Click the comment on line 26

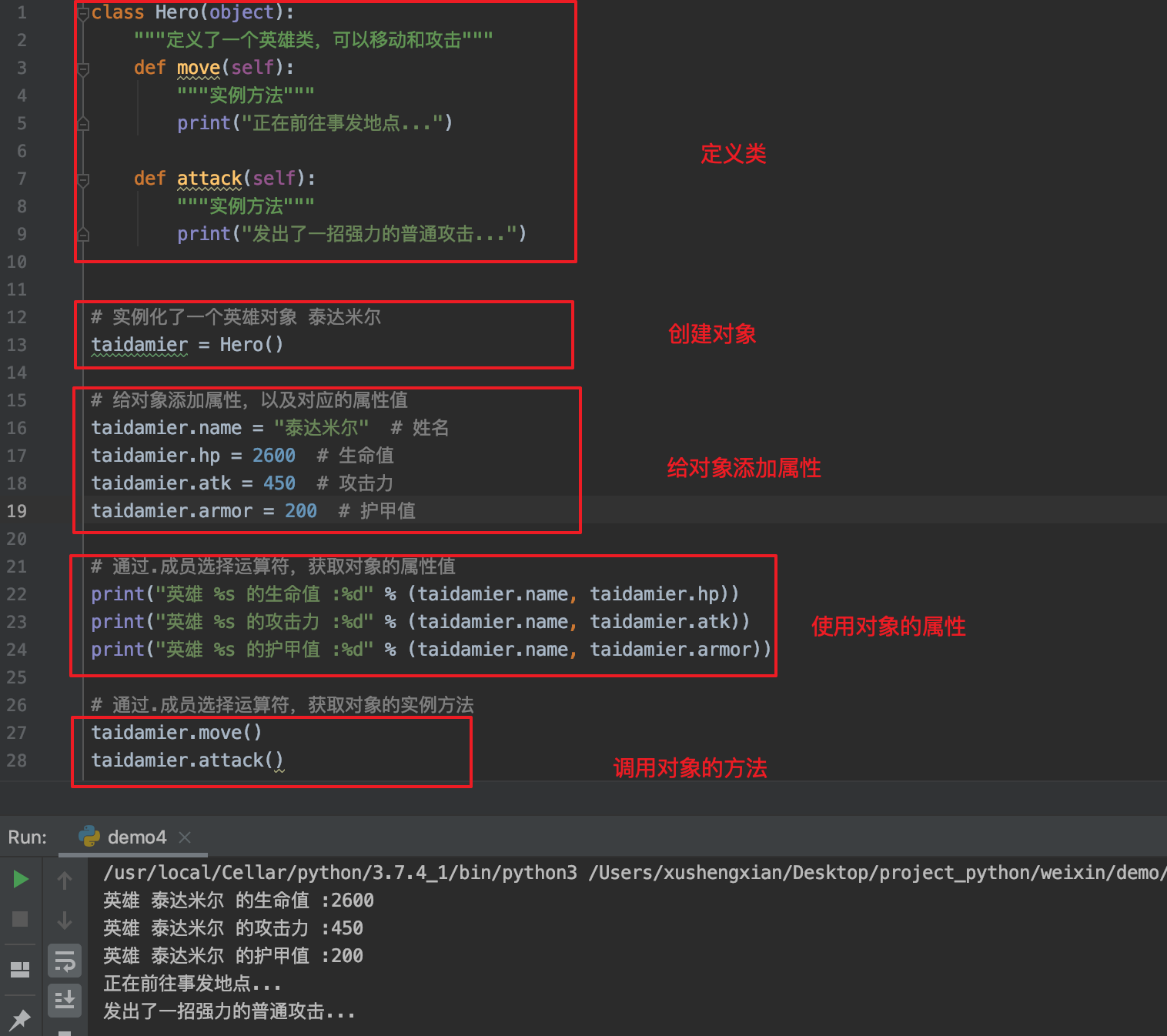pos(283,705)
